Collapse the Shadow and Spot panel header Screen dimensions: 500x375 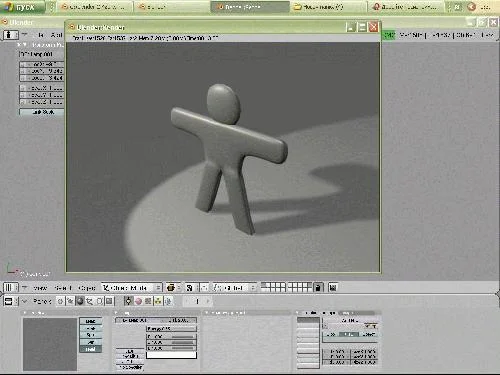pos(207,313)
